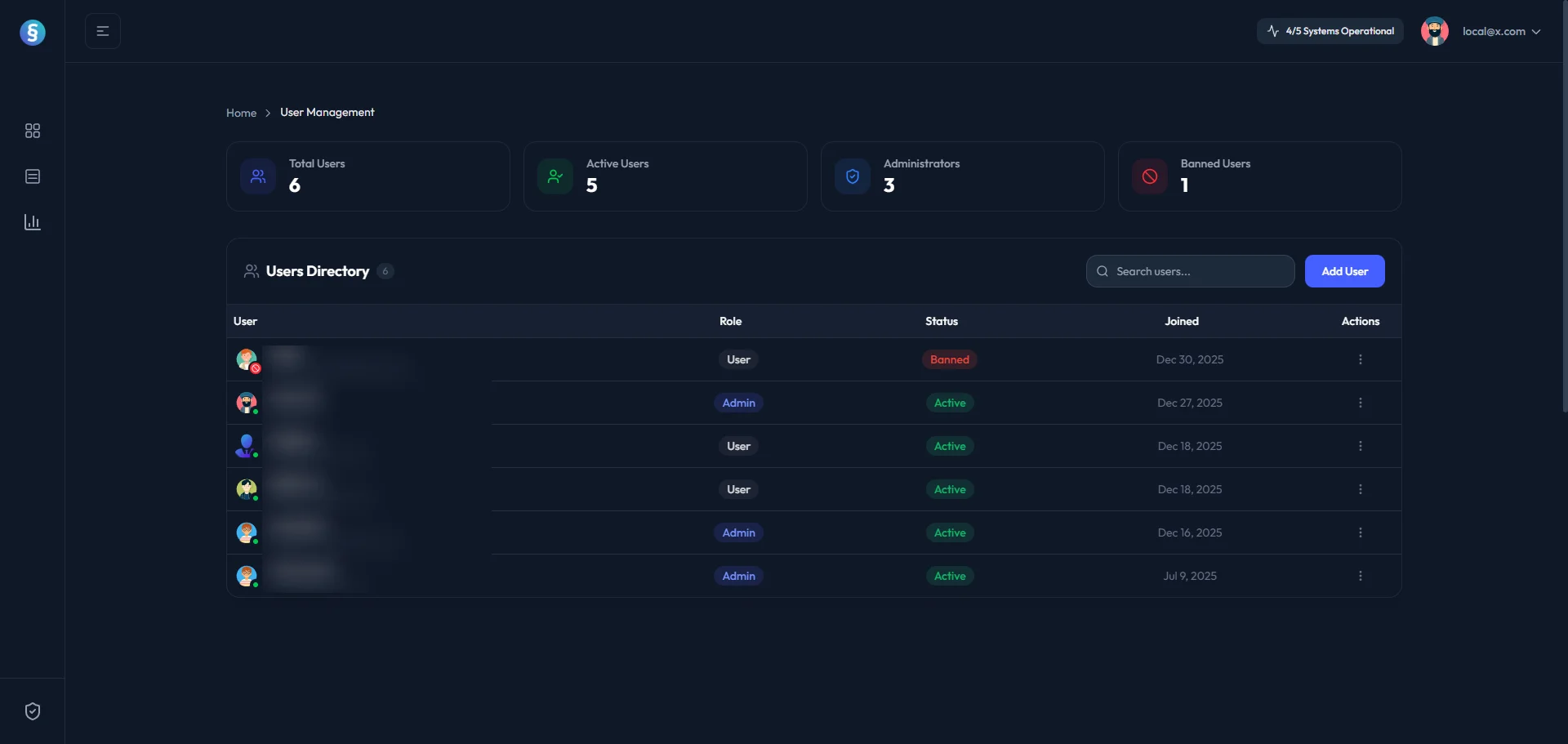Click the app logo in the sidebar
Image resolution: width=1568 pixels, height=744 pixels.
coord(33,33)
